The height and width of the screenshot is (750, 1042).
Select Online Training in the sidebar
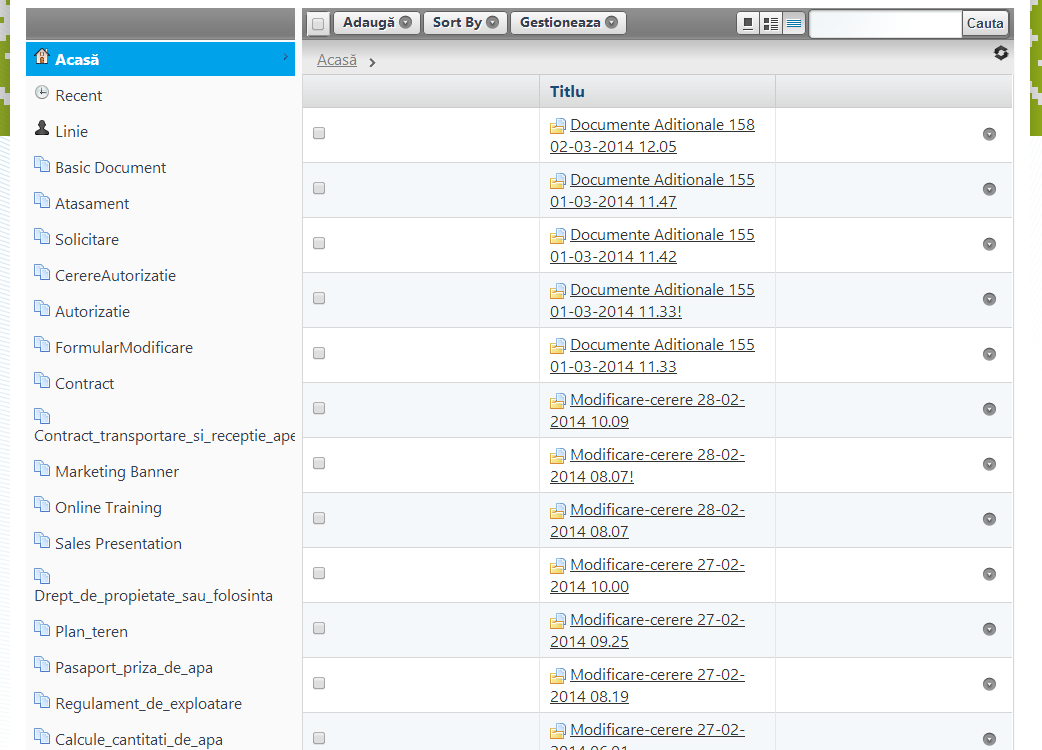click(x=108, y=508)
